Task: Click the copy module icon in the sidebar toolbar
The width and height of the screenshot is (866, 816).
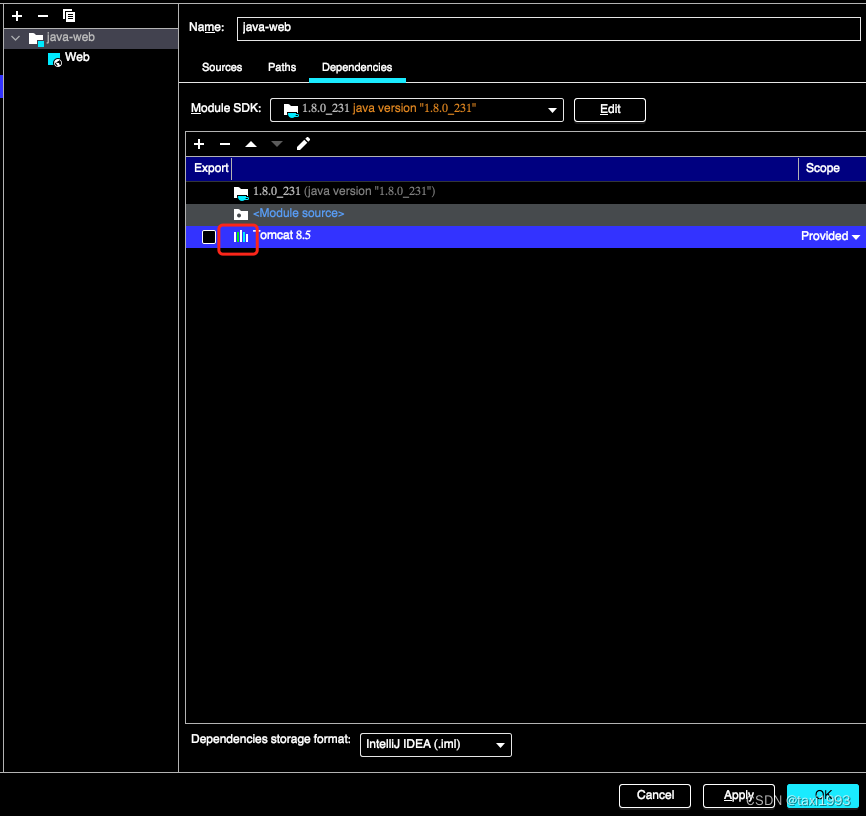Action: [68, 15]
